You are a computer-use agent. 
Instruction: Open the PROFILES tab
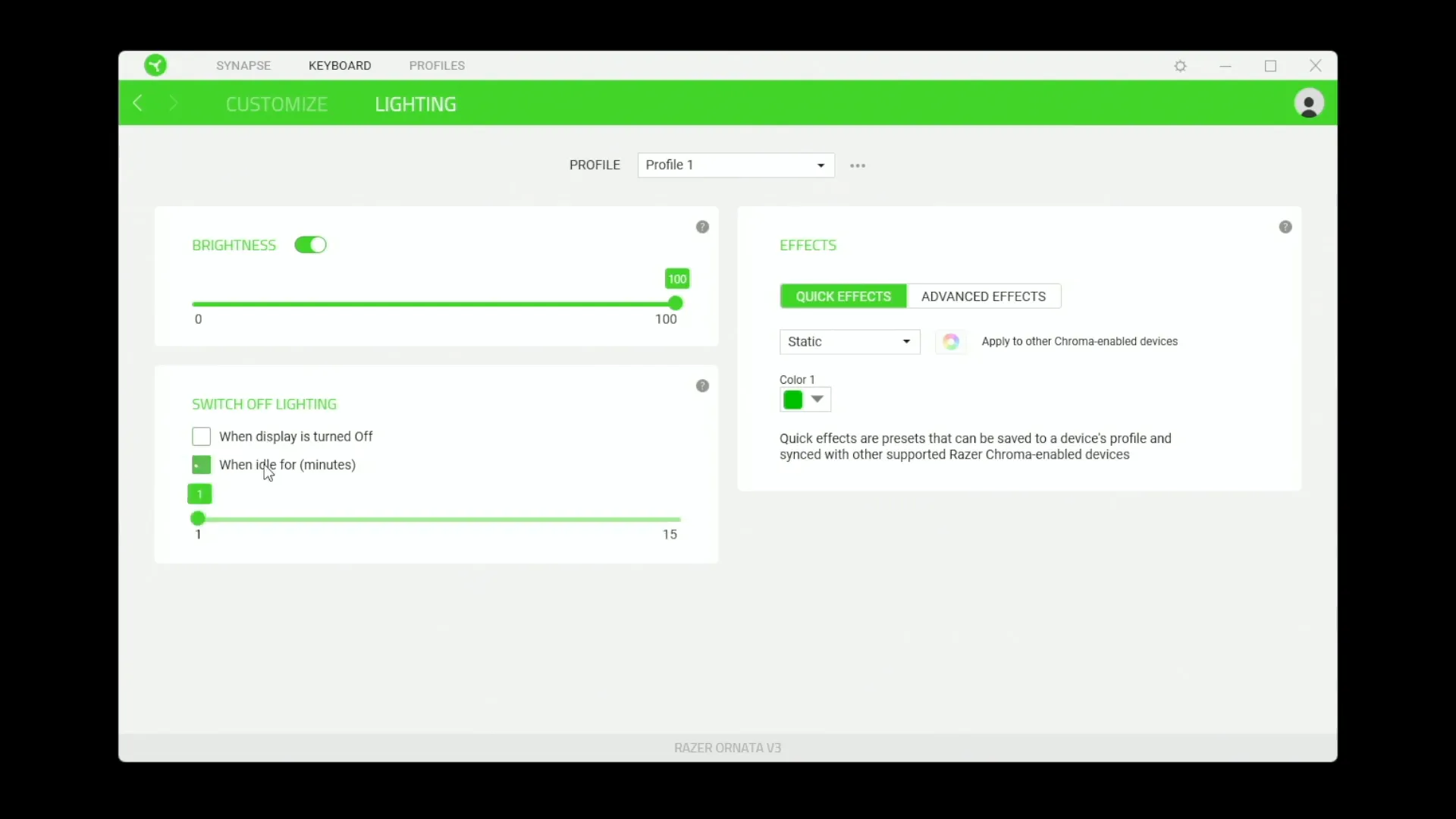coord(437,65)
